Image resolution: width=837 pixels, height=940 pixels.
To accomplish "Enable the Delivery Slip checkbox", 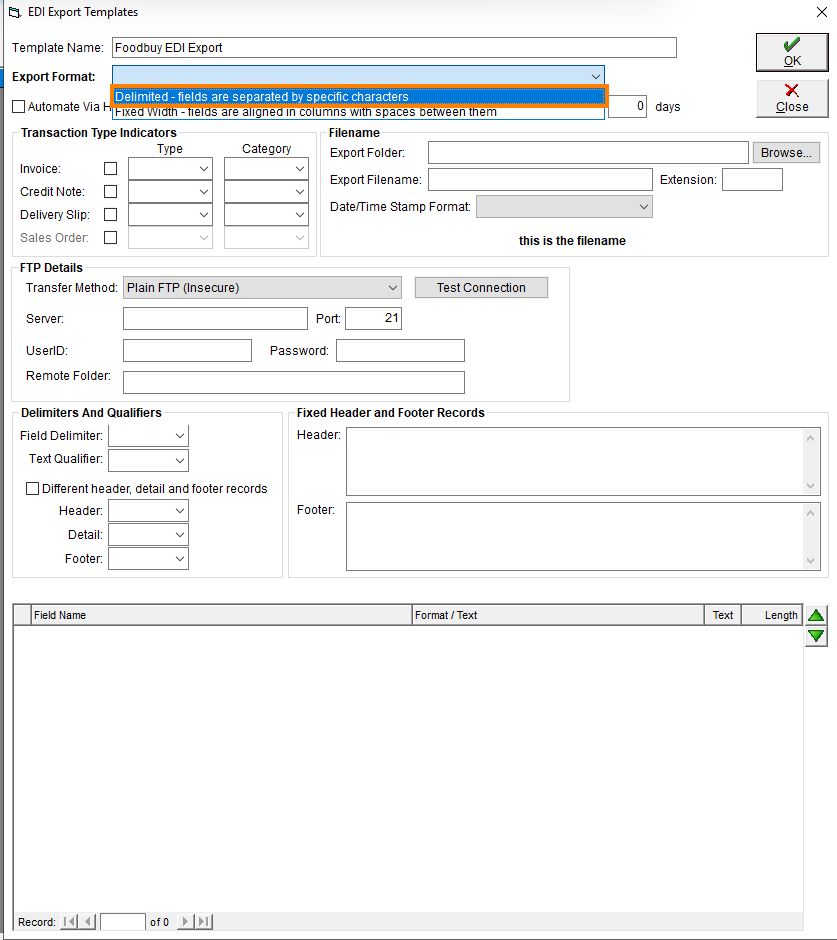I will point(110,215).
